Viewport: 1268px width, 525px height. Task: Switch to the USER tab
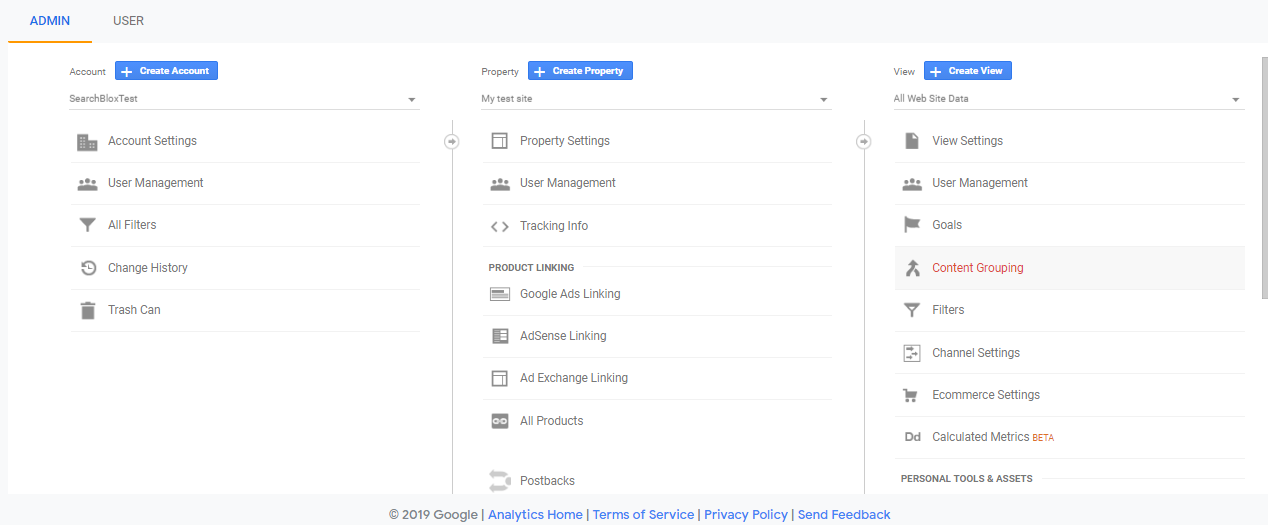click(129, 21)
